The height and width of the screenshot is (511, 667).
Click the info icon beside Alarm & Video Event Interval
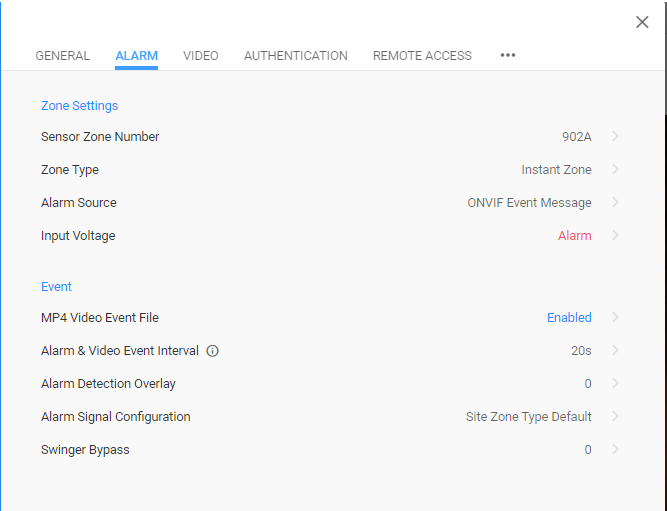point(212,351)
